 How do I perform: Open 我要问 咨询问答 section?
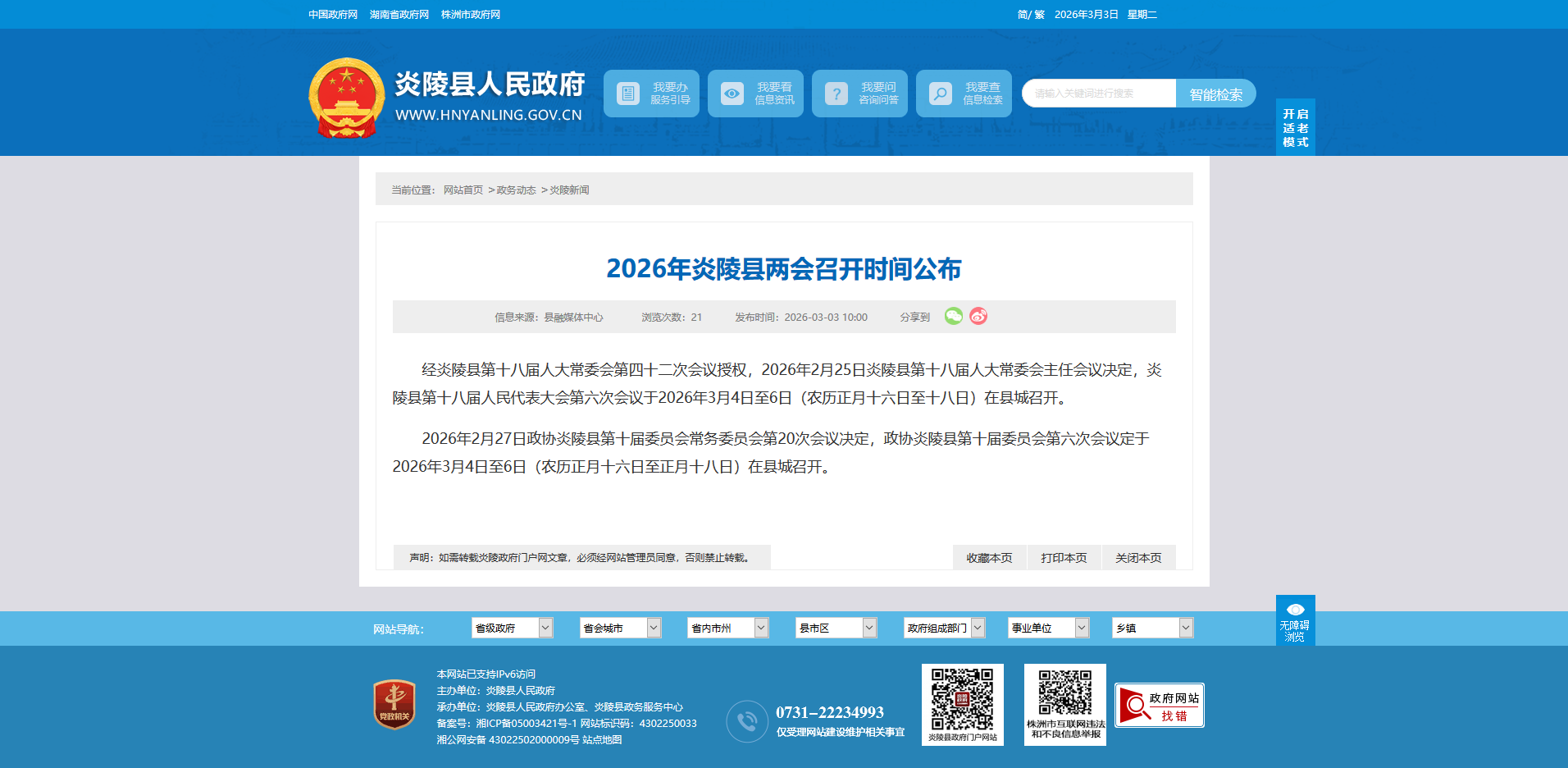(859, 94)
